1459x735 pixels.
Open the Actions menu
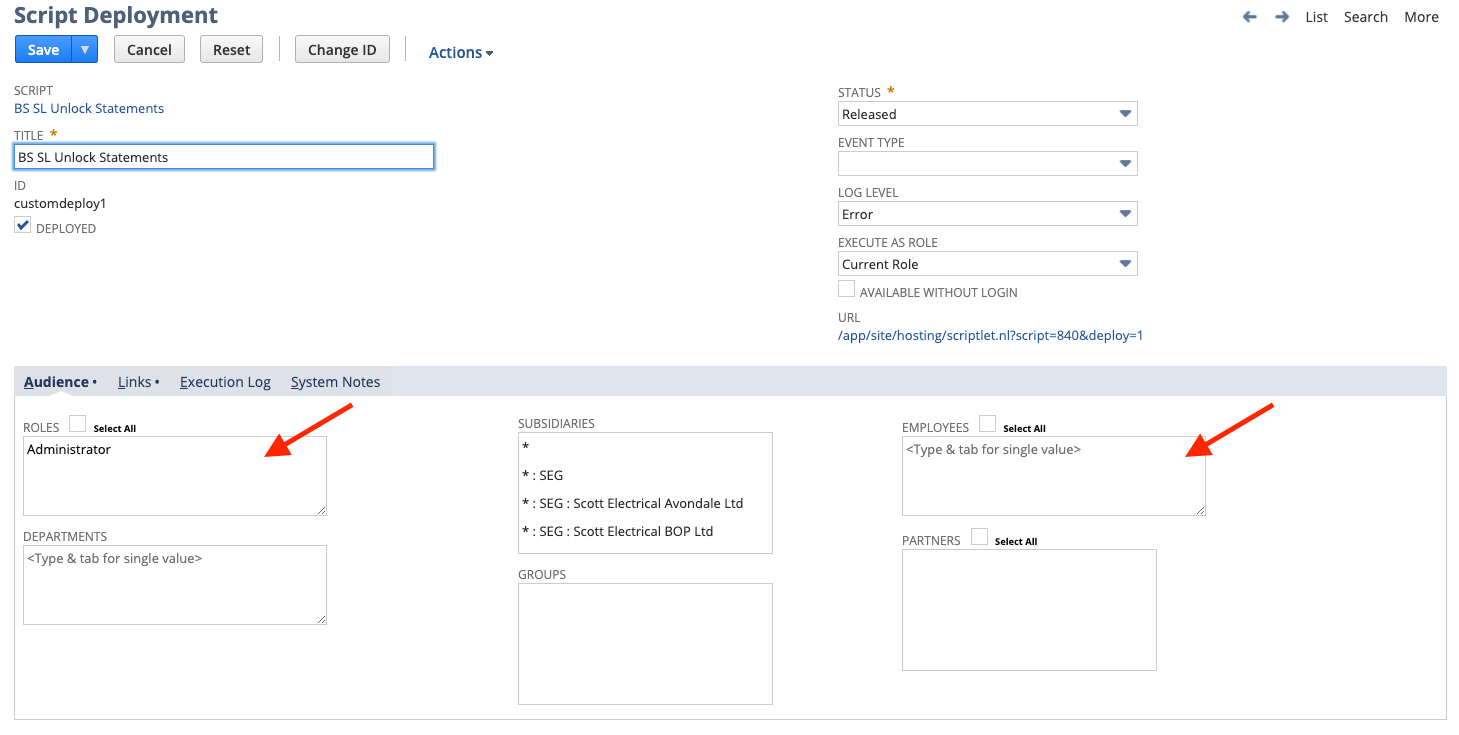461,52
